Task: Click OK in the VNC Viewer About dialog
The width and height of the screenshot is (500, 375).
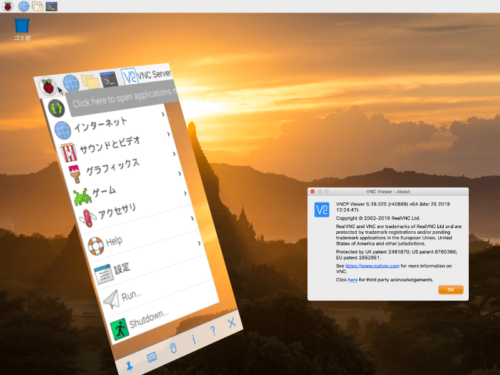Action: pyautogui.click(x=451, y=290)
